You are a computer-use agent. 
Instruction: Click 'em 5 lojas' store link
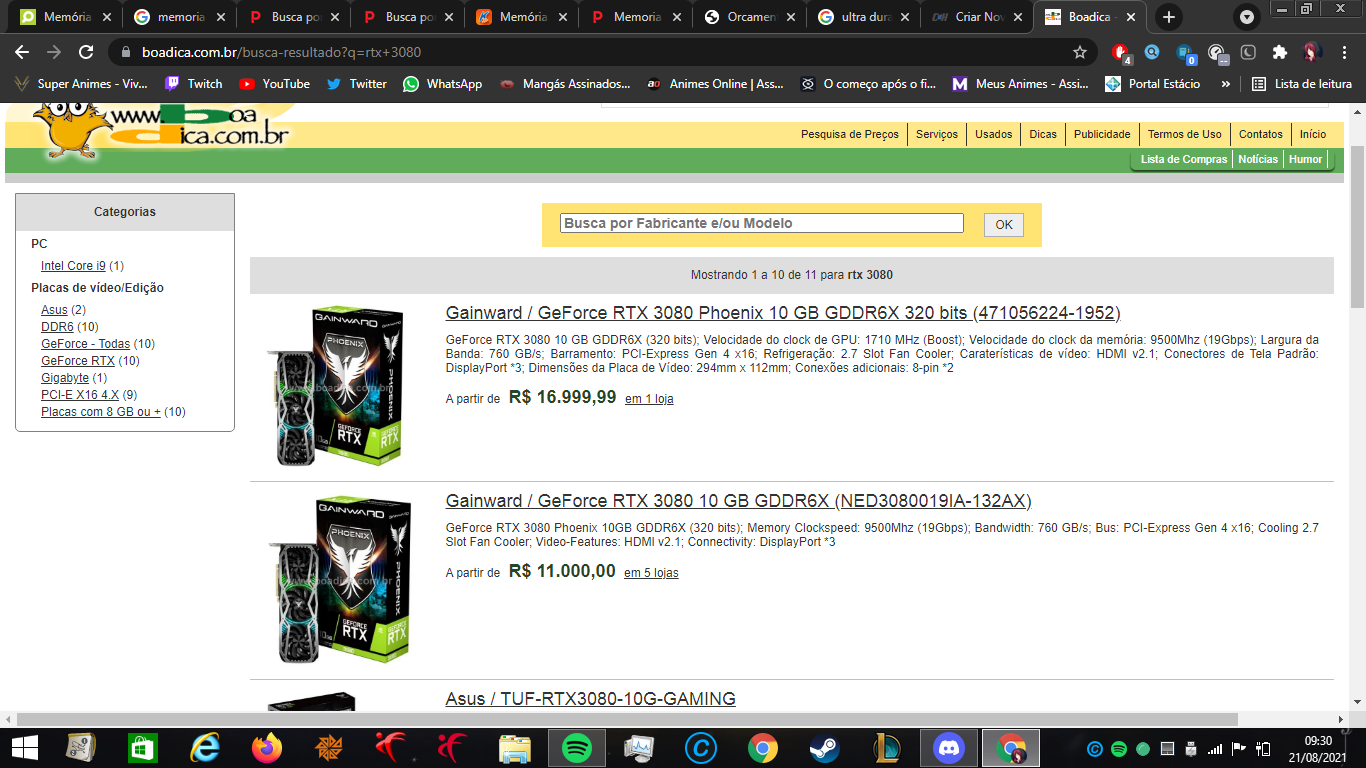pos(651,573)
